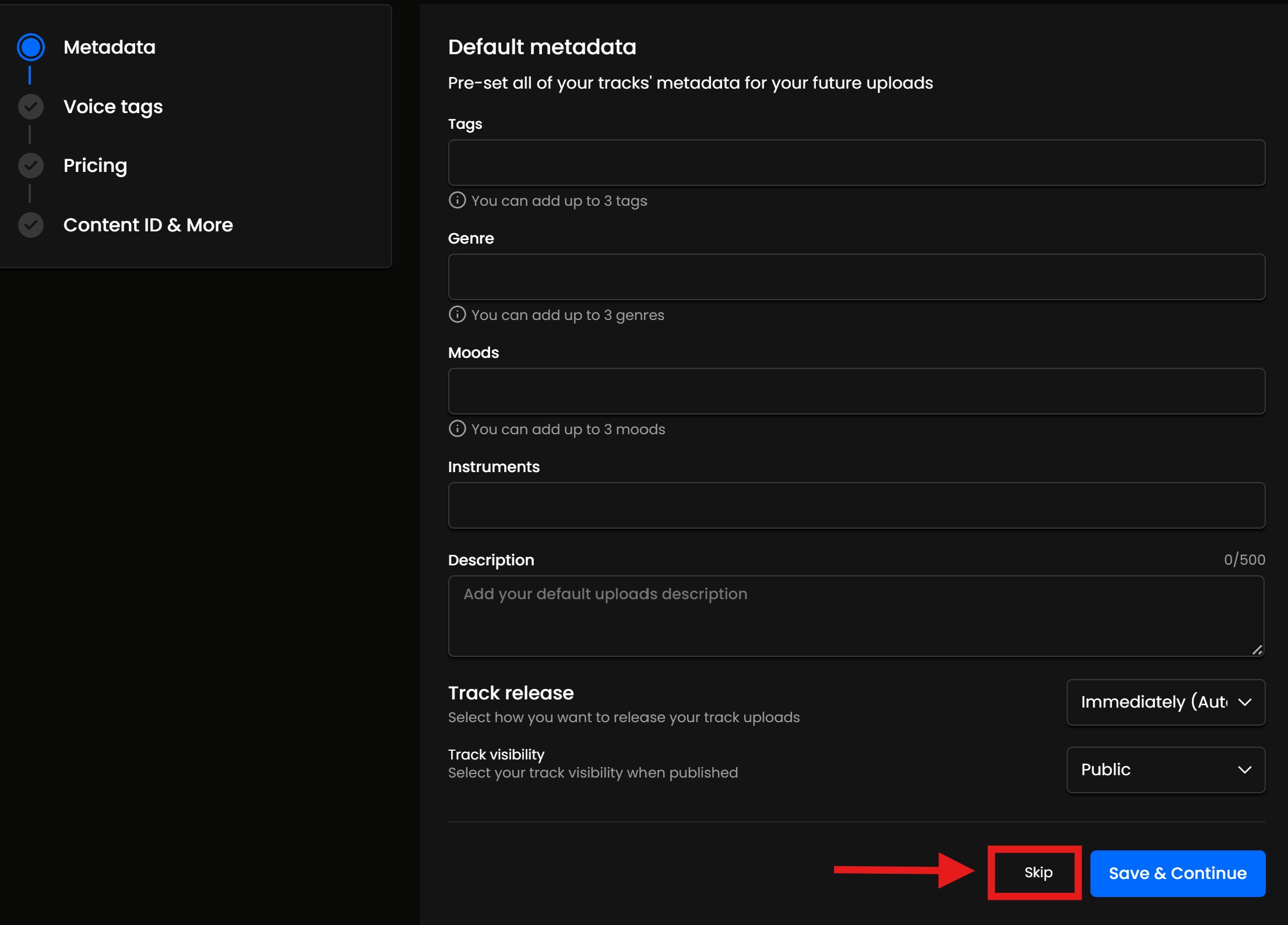Click the Description text area

point(856,616)
